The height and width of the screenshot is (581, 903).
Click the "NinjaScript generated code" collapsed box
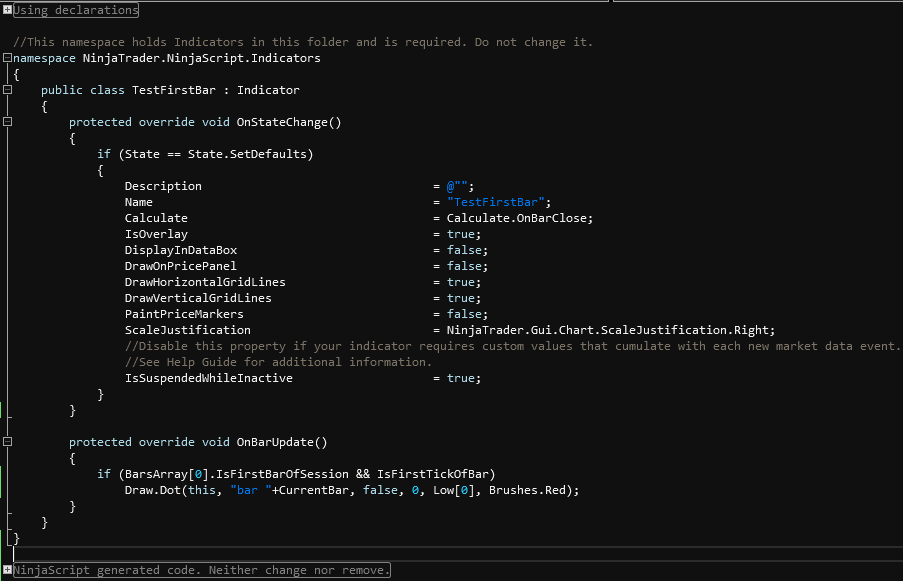click(201, 570)
